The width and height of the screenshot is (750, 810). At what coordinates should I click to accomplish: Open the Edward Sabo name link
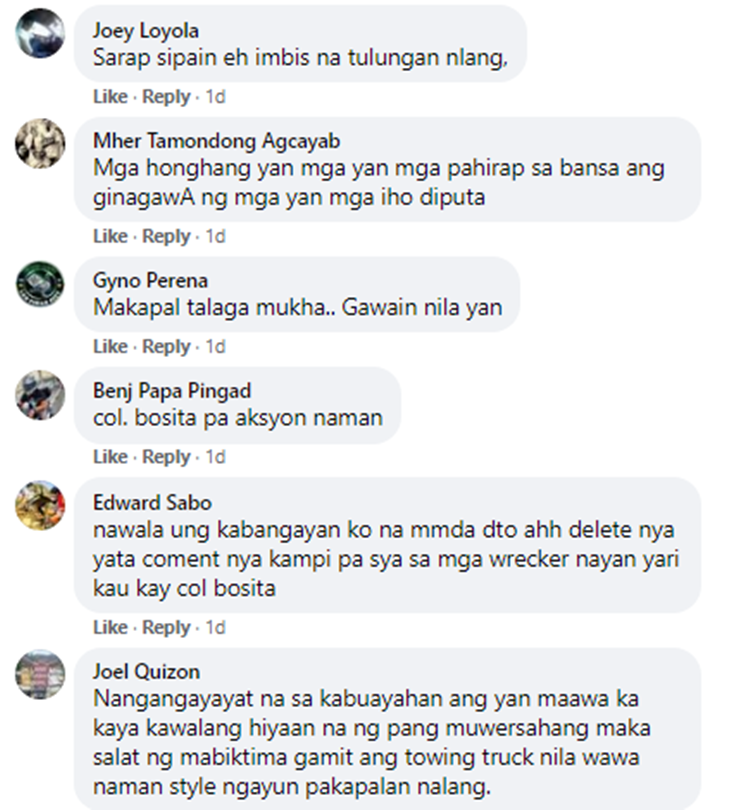pos(152,503)
